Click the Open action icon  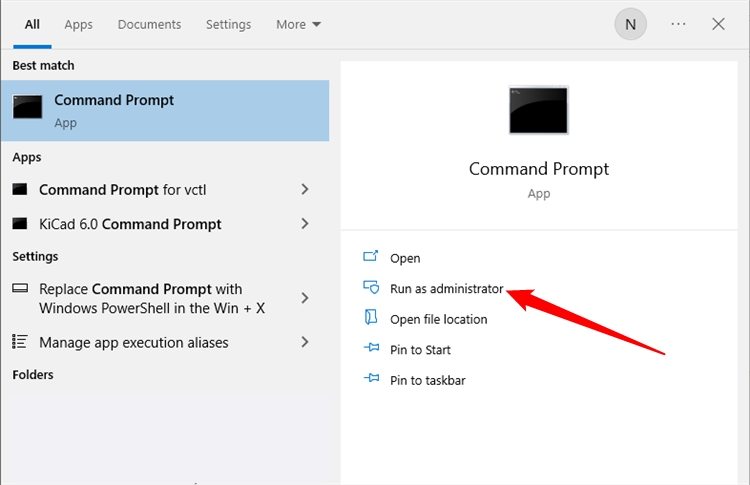pos(372,258)
